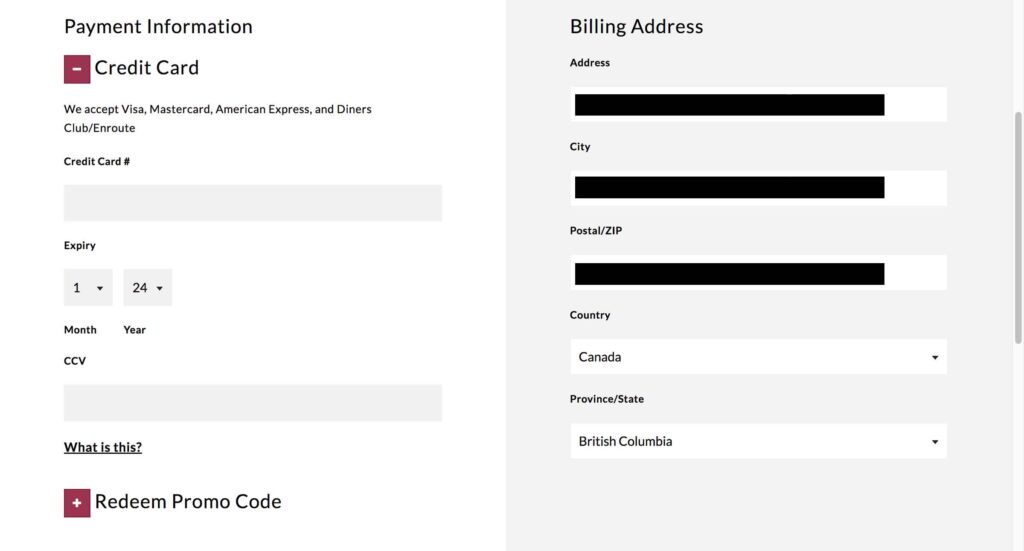This screenshot has height=551, width=1024.
Task: Open the expiry Year dropdown
Action: pyautogui.click(x=148, y=288)
